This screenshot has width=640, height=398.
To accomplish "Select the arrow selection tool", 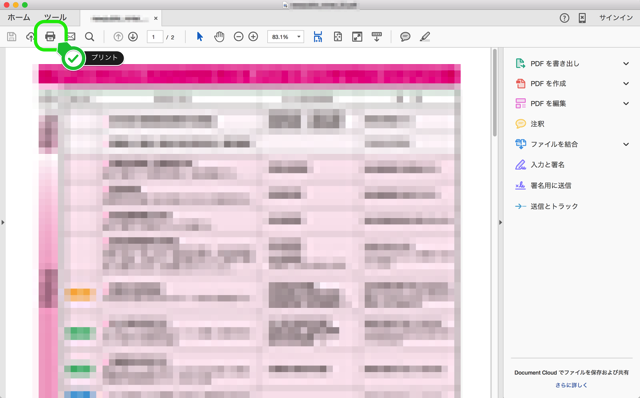I will (200, 37).
